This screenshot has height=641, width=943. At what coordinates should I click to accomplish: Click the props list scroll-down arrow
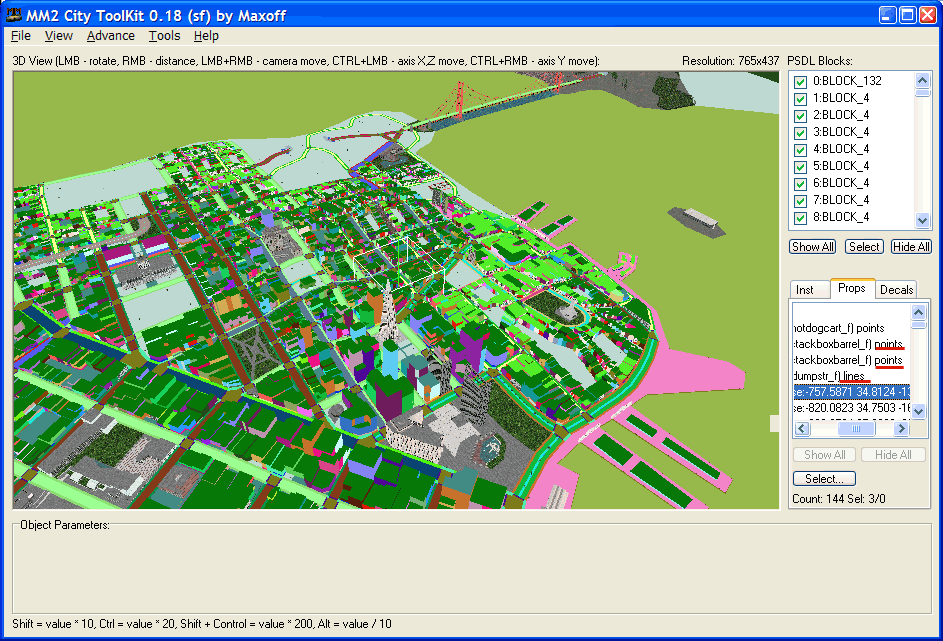point(918,412)
